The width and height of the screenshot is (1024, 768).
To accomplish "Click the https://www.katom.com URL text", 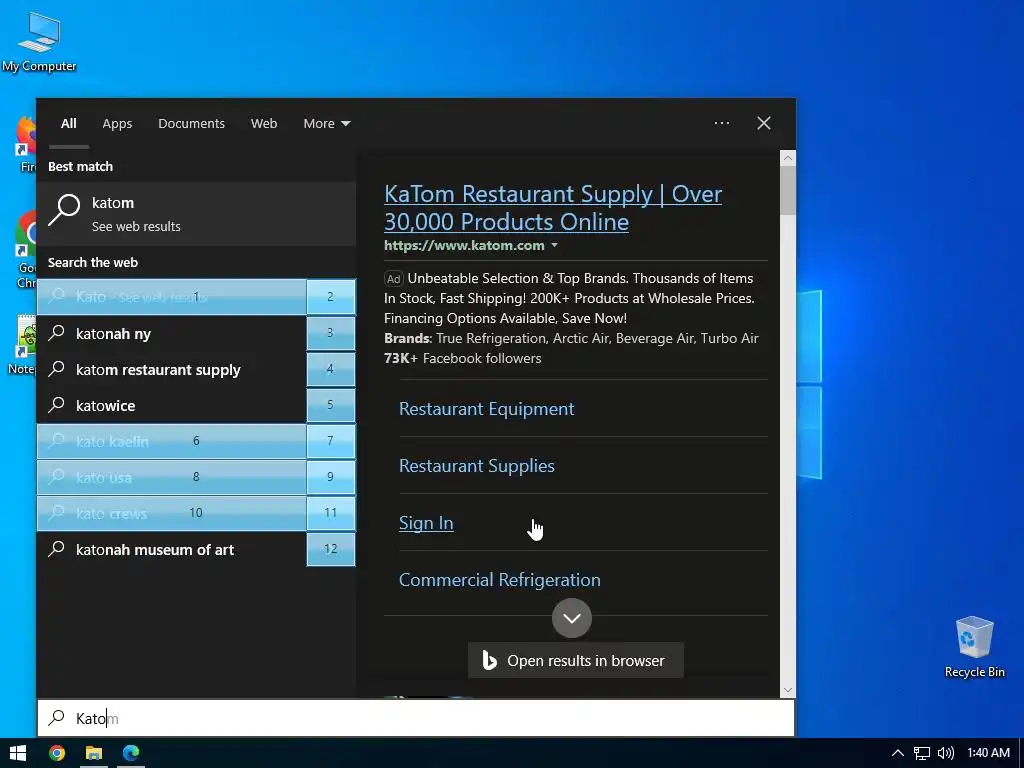I will pos(464,246).
